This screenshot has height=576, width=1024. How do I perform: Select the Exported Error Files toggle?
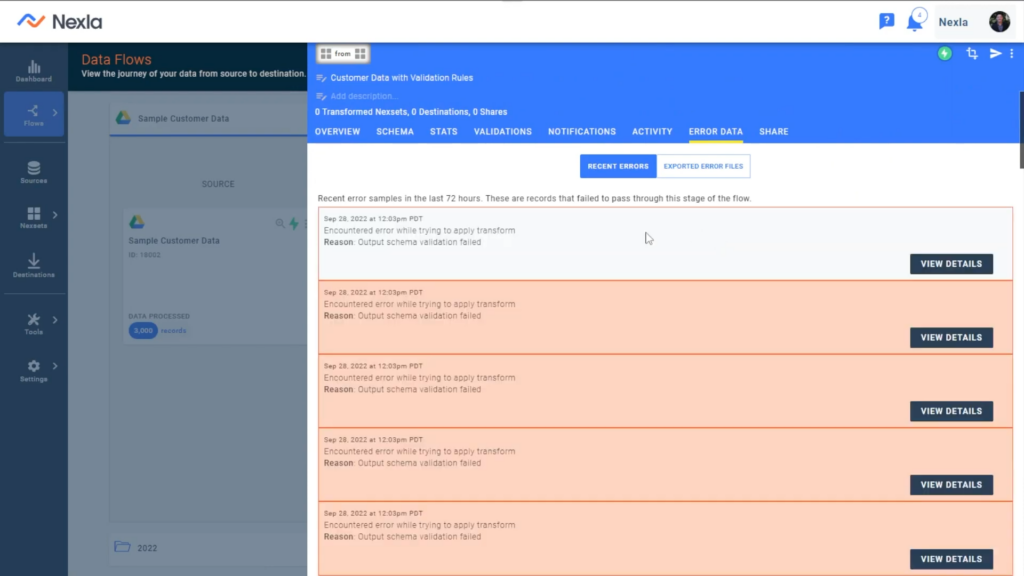(703, 166)
